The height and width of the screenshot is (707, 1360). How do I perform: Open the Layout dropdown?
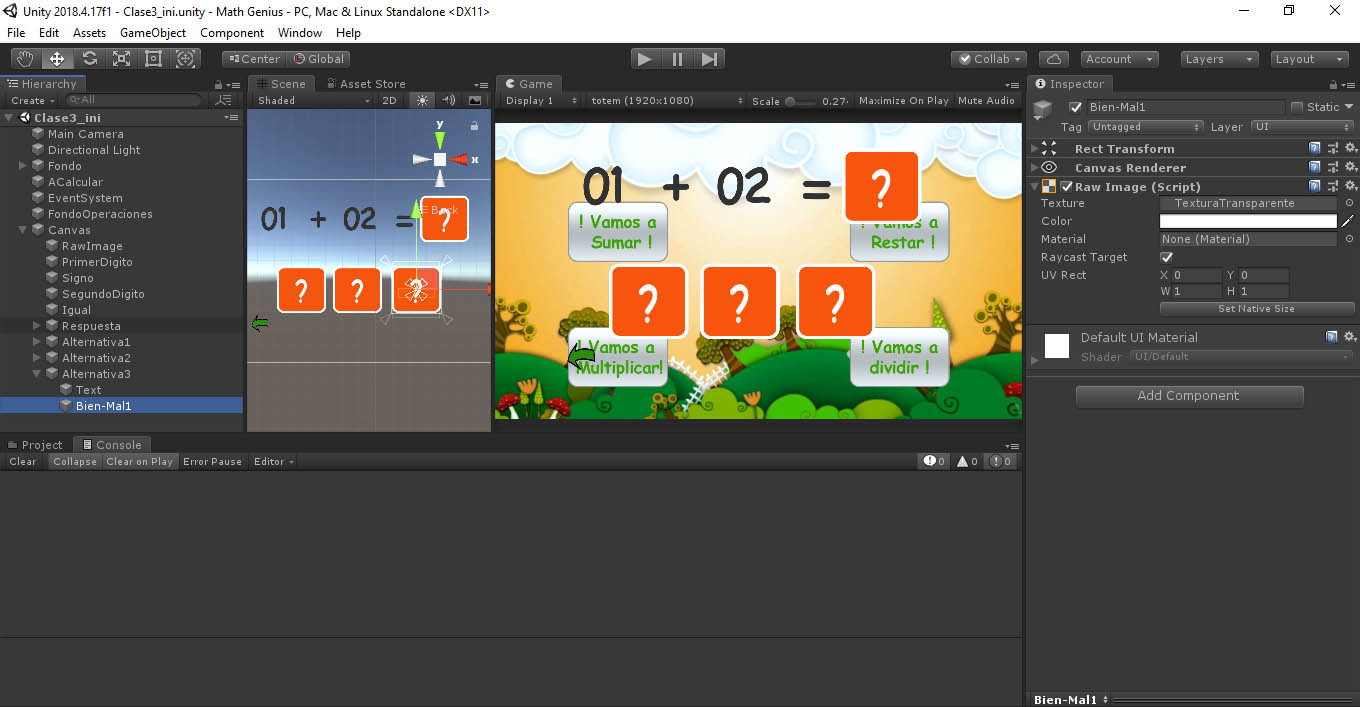point(1309,59)
